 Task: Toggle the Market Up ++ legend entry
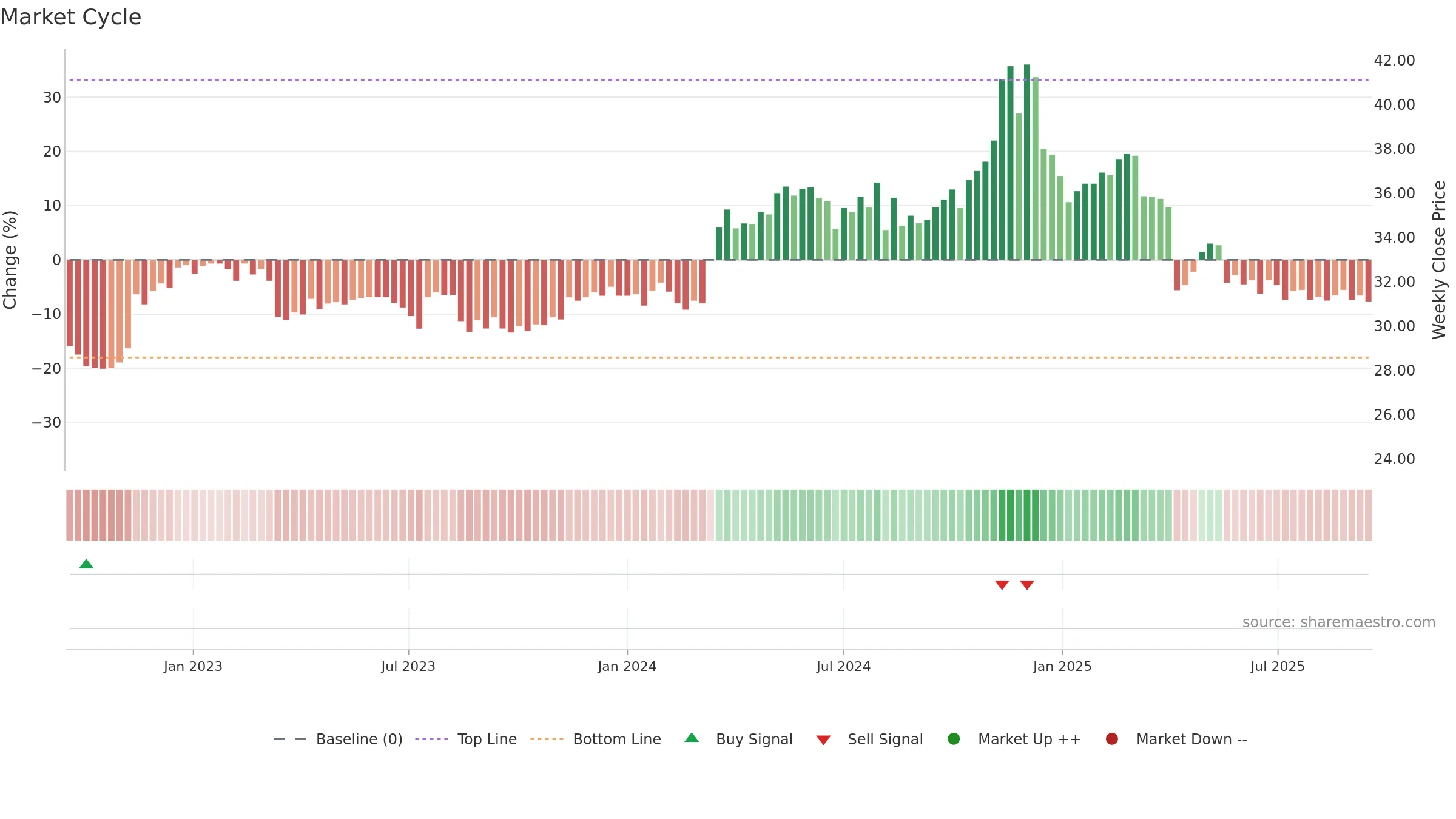point(1014,739)
